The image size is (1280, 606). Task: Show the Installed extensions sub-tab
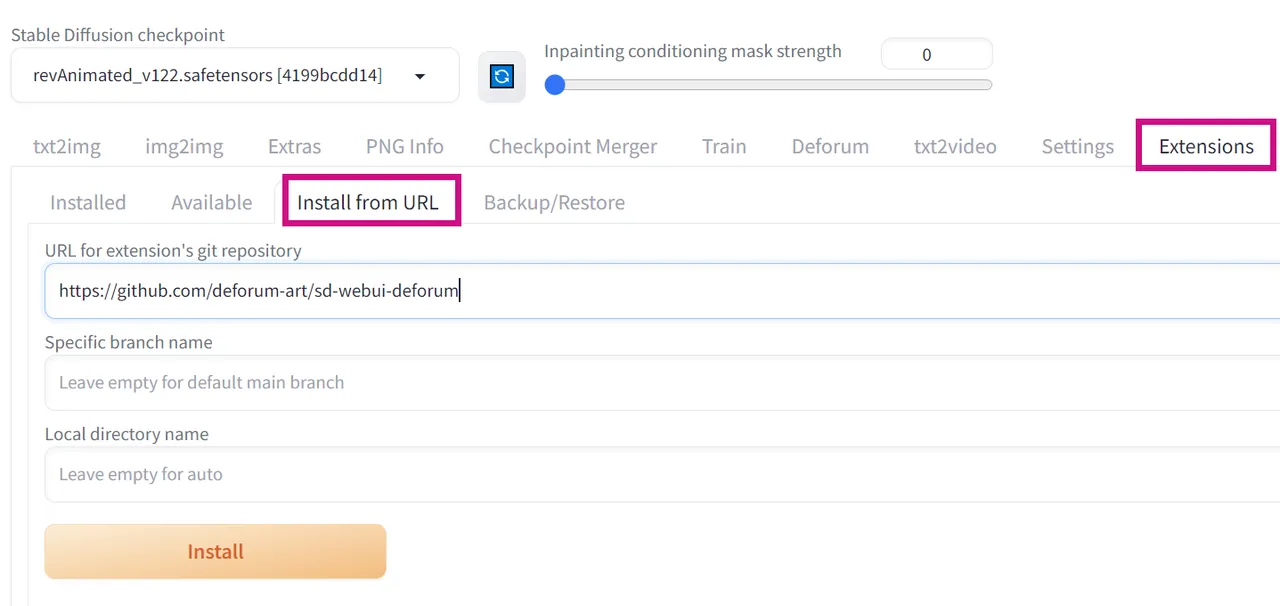point(88,202)
